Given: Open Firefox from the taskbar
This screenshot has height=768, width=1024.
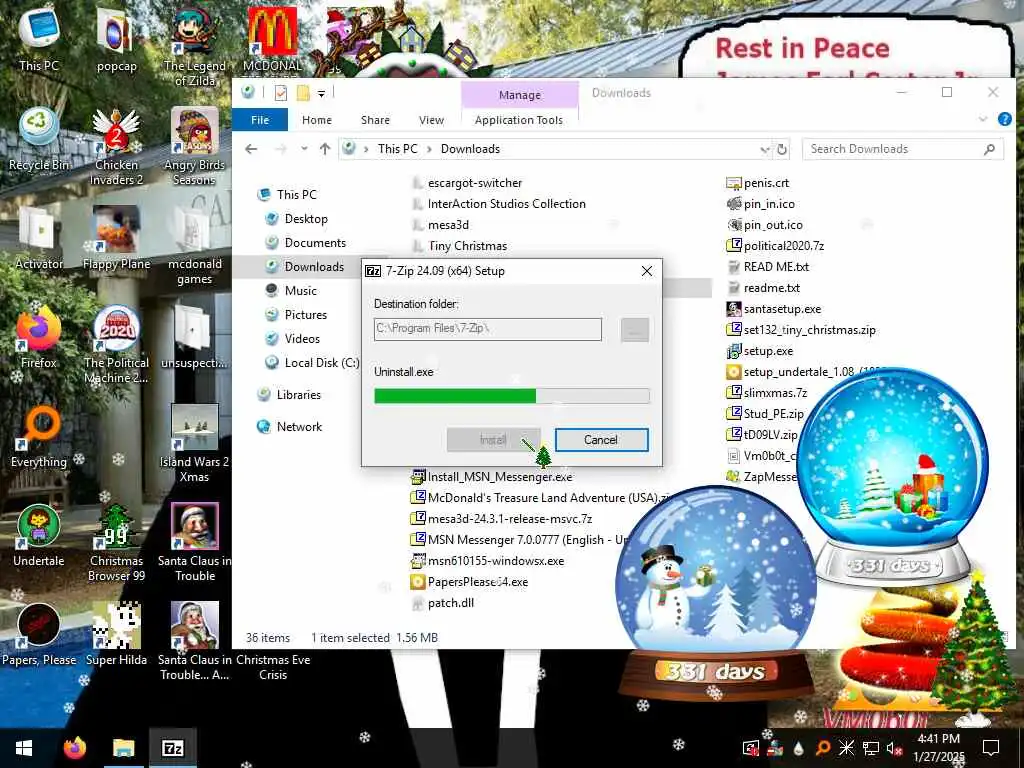Looking at the screenshot, I should click(x=74, y=748).
